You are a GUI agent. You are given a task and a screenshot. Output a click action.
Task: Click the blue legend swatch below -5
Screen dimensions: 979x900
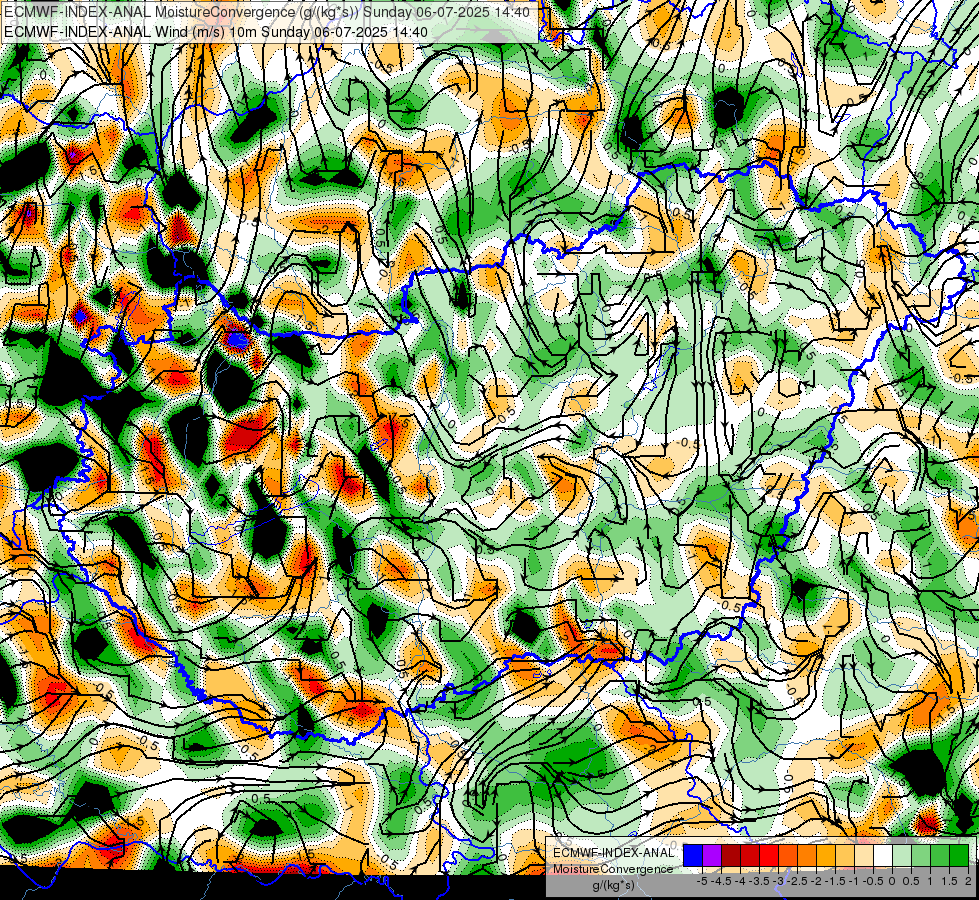tap(693, 856)
